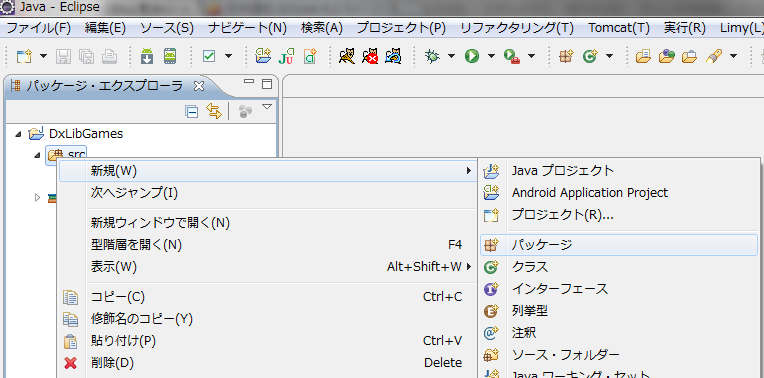Click the New wizard toolbar icon
Image resolution: width=764 pixels, height=378 pixels.
(x=24, y=57)
